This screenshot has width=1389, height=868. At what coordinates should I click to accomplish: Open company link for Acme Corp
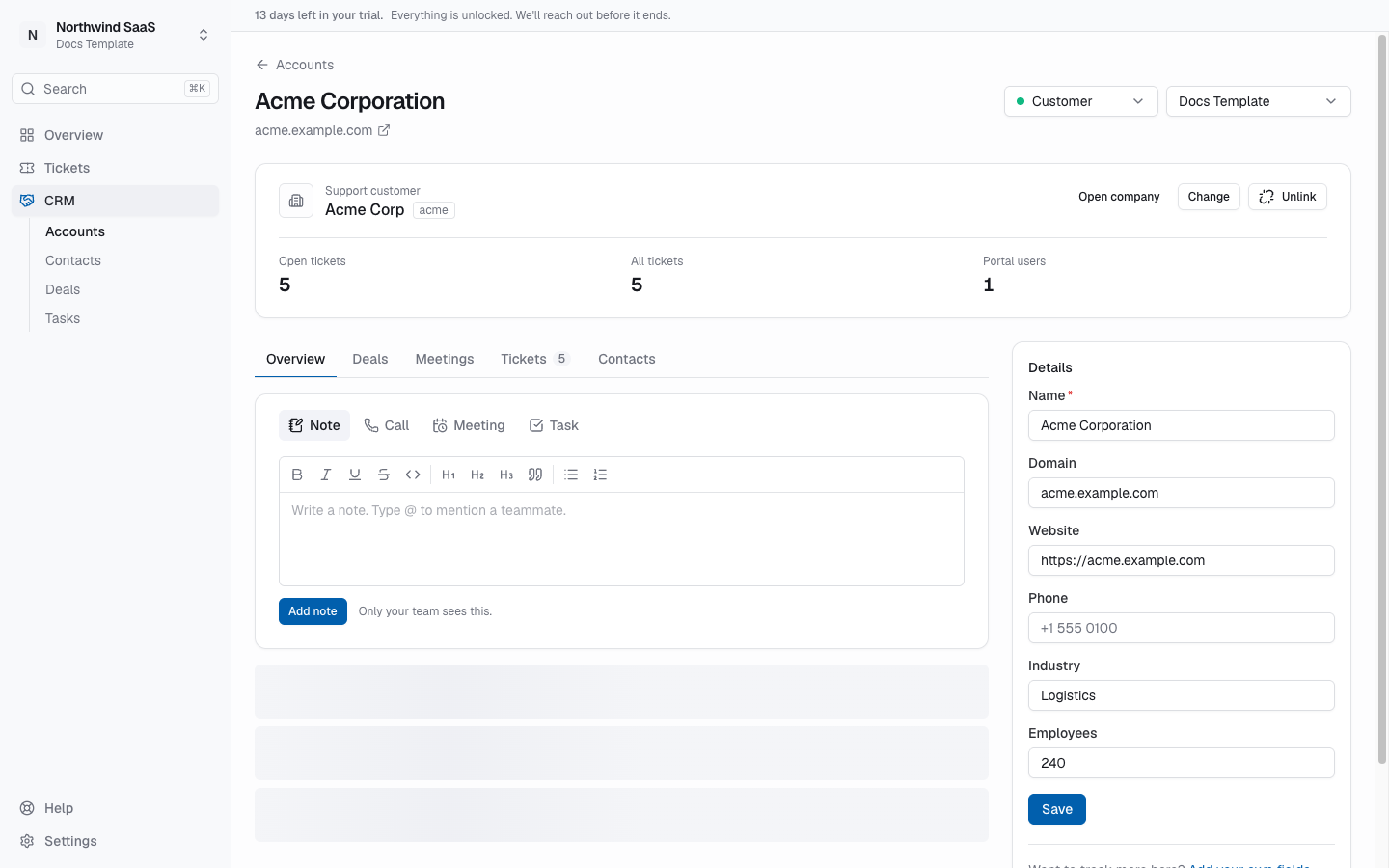[x=1119, y=197]
